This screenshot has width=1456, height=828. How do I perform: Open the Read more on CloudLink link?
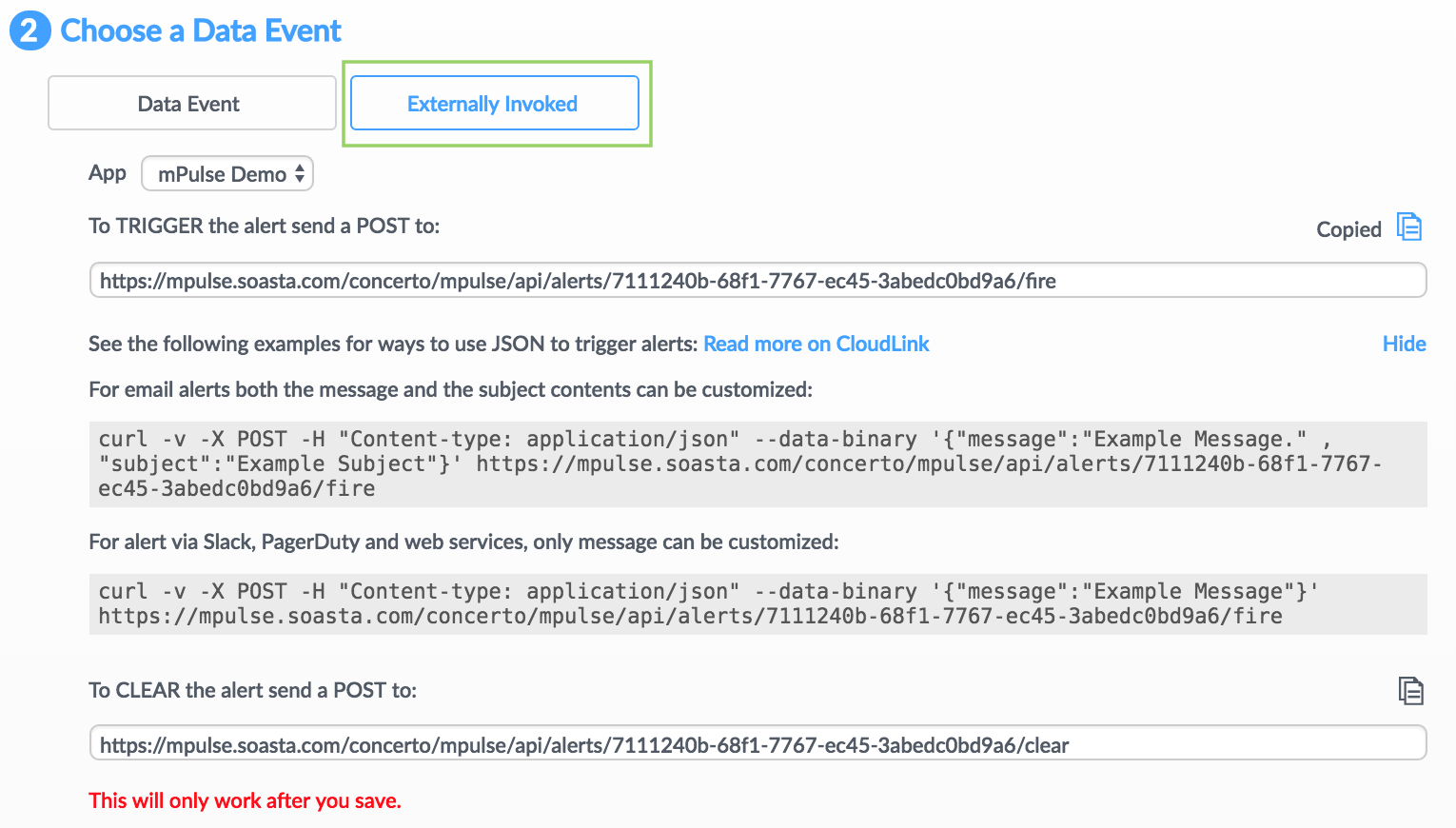(x=817, y=344)
